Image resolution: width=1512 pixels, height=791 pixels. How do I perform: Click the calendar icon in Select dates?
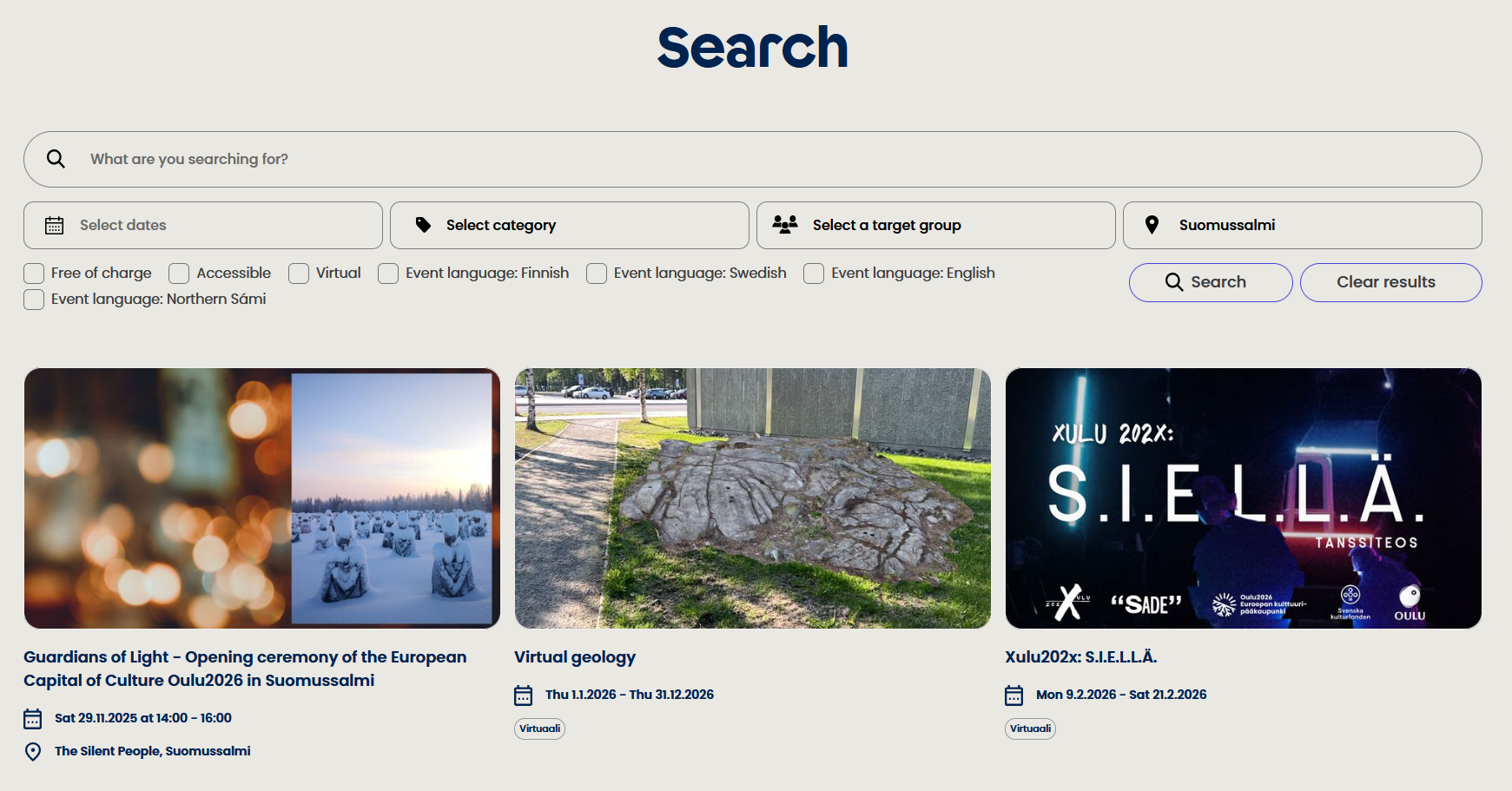pos(54,226)
